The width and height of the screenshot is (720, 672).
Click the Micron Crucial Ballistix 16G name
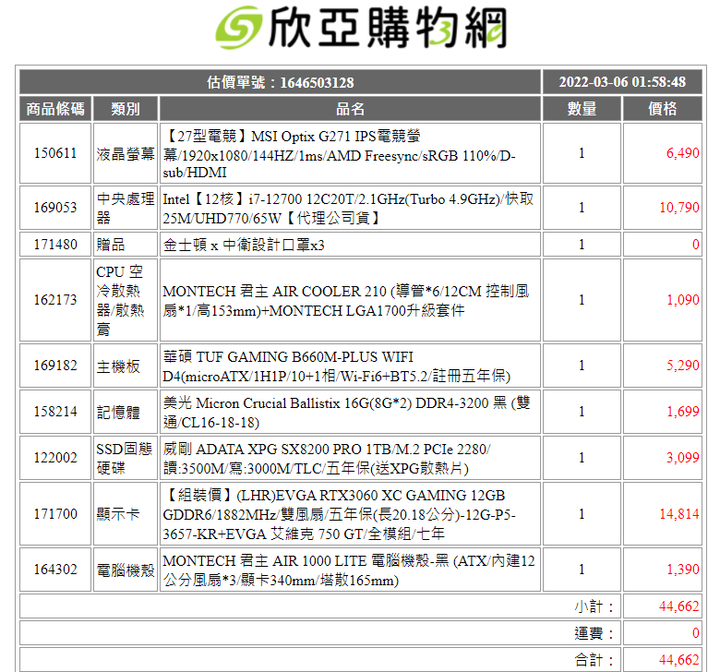click(347, 412)
